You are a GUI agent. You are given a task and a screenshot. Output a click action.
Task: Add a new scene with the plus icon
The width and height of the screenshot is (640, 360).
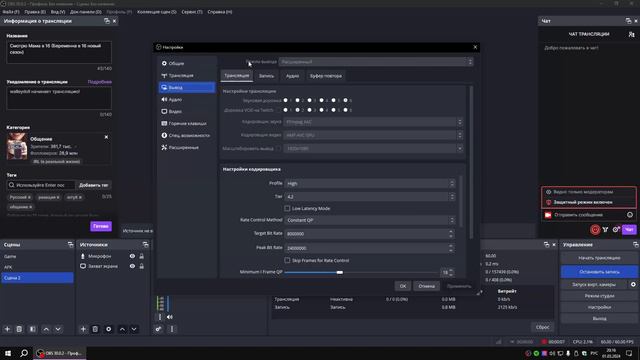tap(7, 329)
